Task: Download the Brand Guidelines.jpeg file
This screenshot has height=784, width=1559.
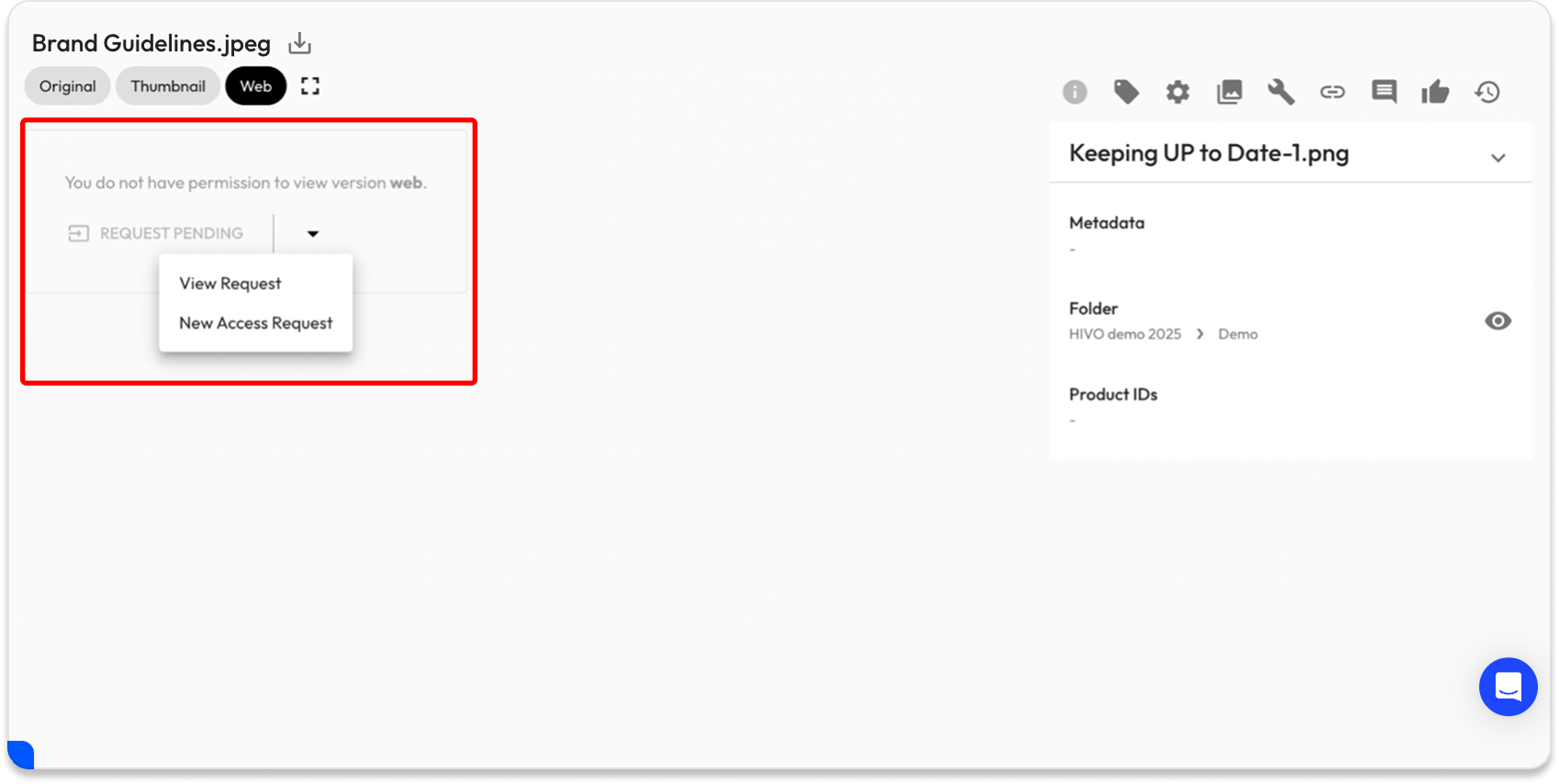Action: click(x=299, y=44)
